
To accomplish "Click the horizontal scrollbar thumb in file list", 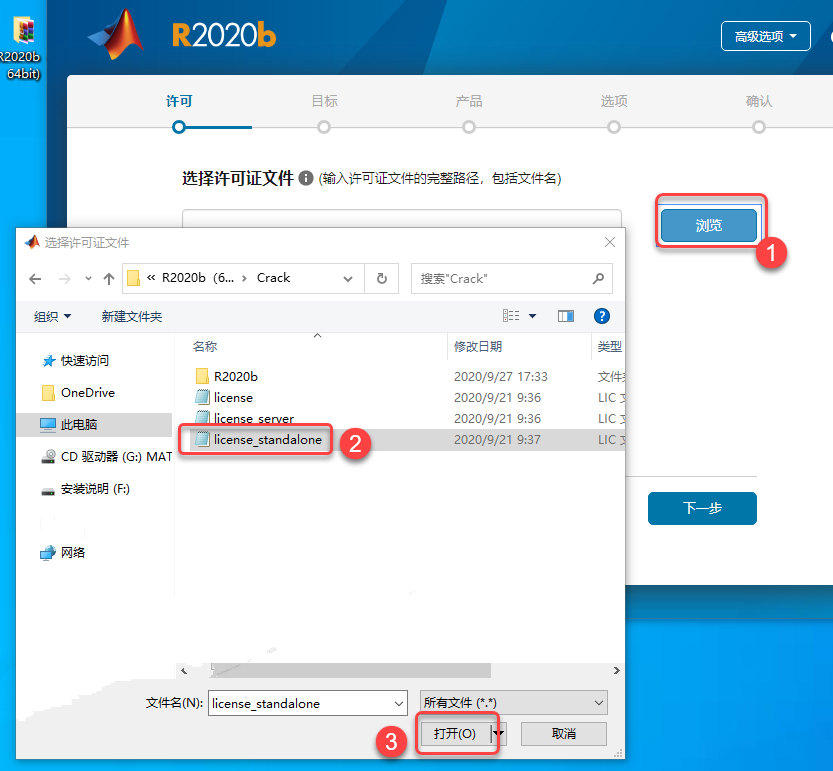I will [351, 670].
